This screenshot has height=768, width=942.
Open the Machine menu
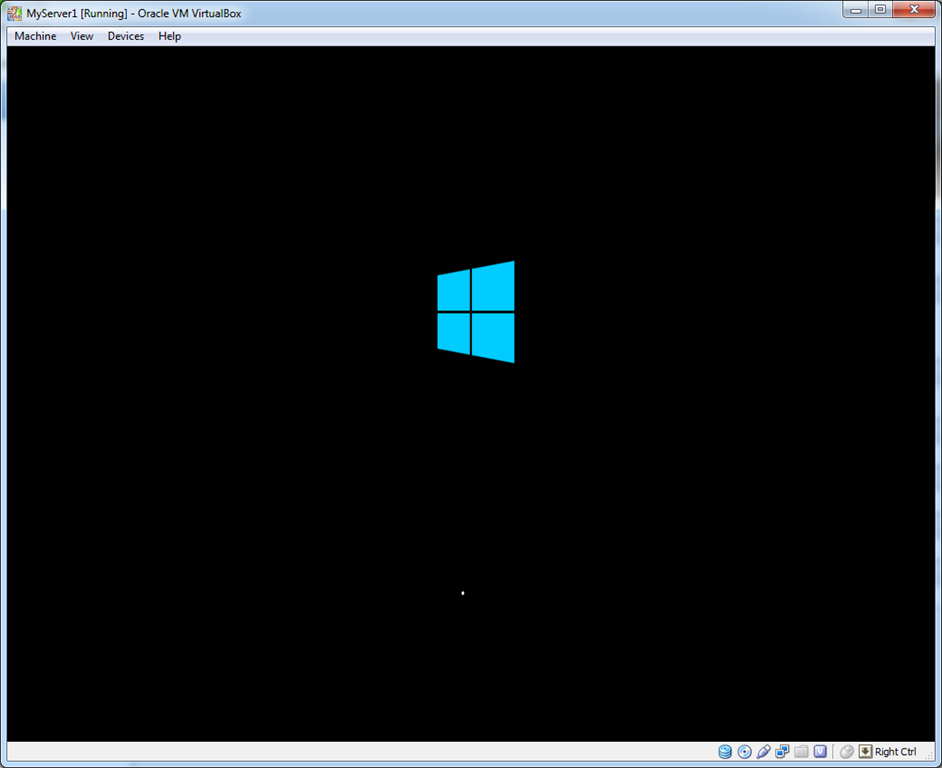click(35, 36)
